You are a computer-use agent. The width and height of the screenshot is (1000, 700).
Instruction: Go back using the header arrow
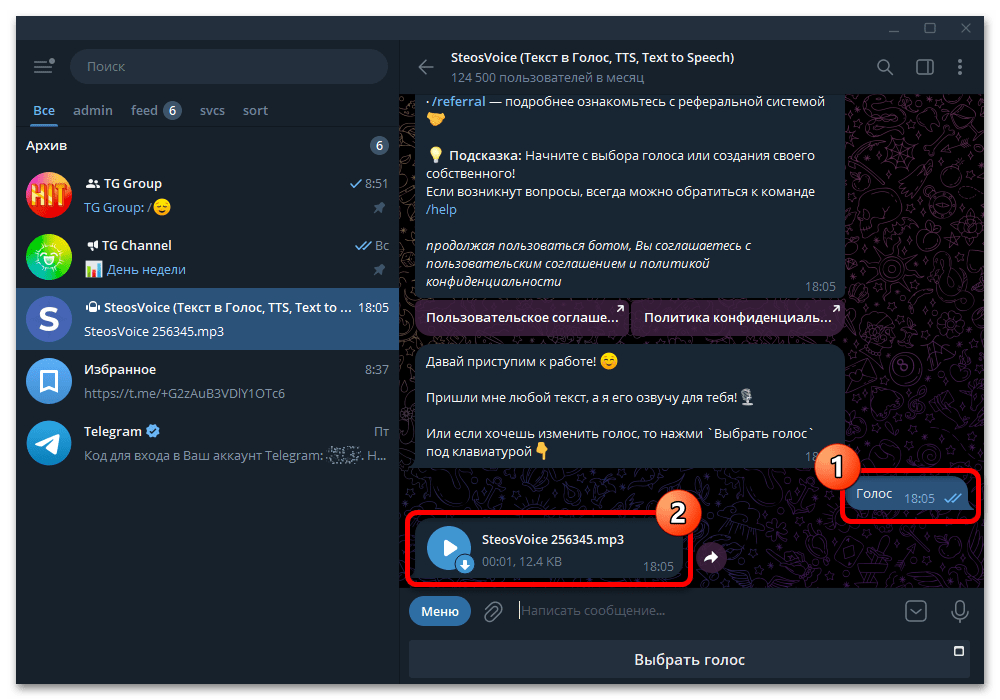tap(426, 67)
